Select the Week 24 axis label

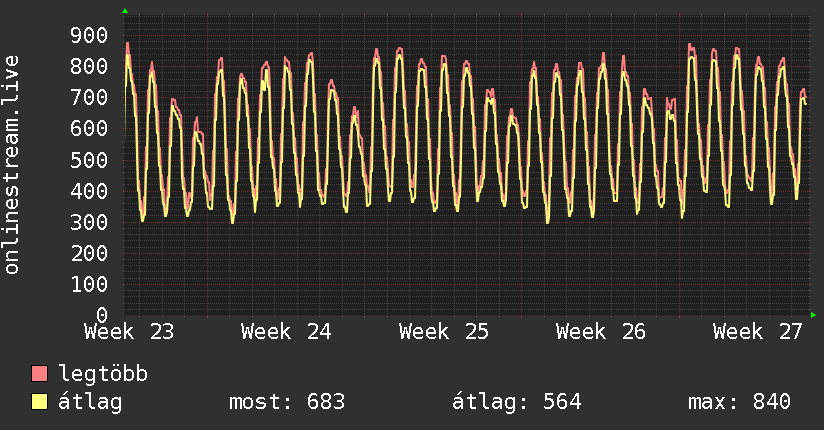[286, 332]
